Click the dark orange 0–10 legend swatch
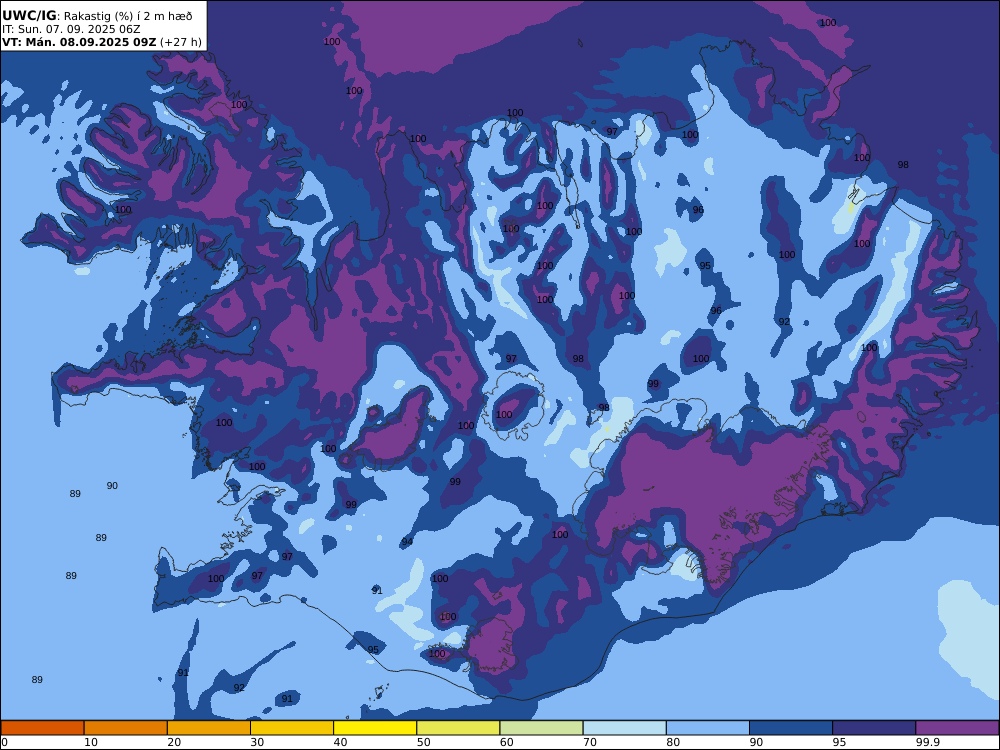The height and width of the screenshot is (750, 1000). 42,728
